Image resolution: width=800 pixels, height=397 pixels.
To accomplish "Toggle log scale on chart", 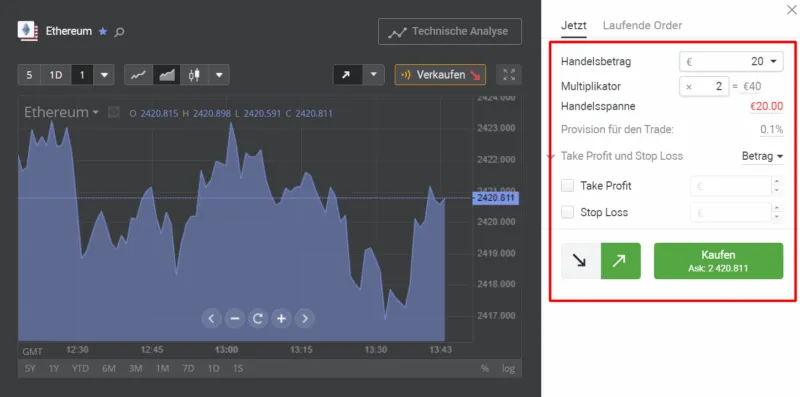I will click(508, 368).
